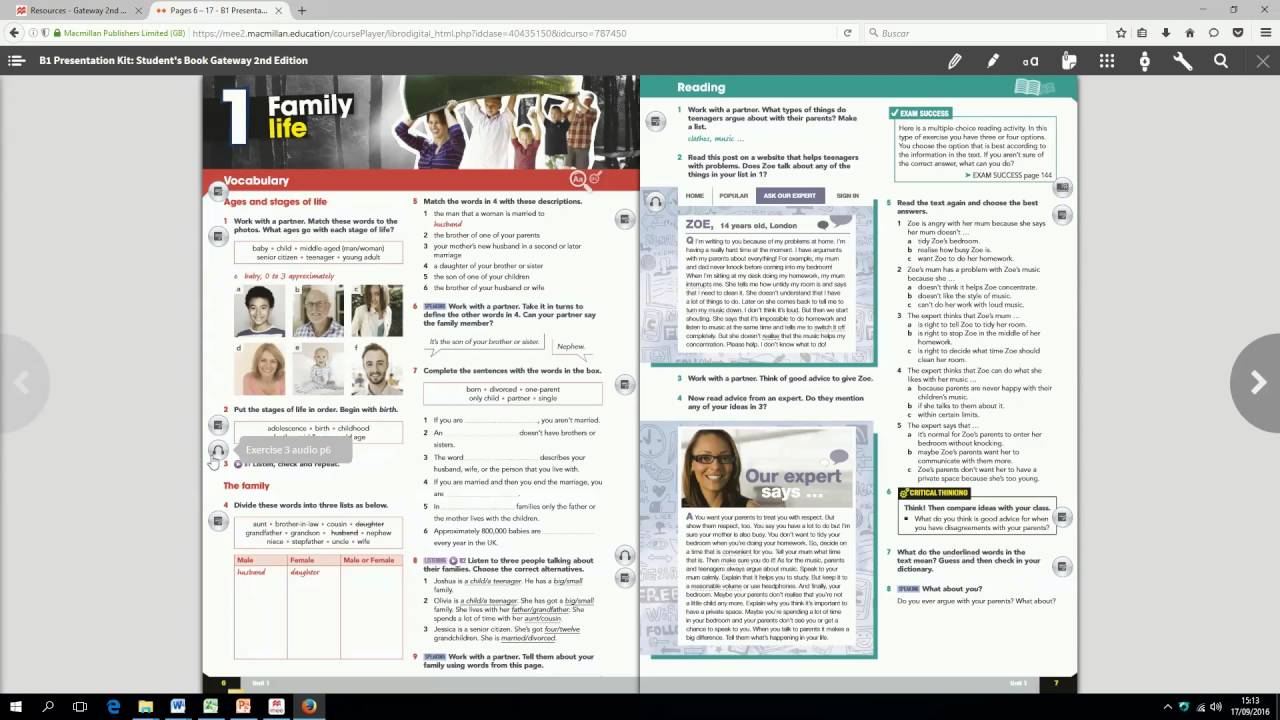
Task: Open the grid apps menu icon
Action: pyautogui.click(x=1106, y=61)
